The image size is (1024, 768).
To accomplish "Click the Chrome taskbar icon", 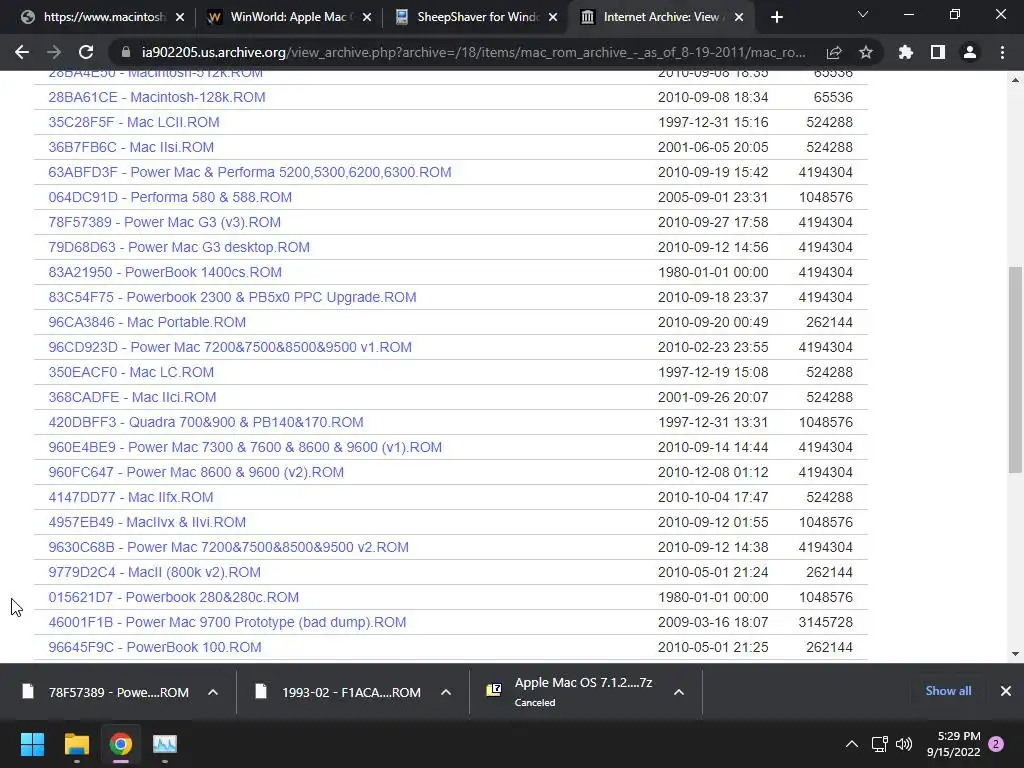I will pos(121,744).
